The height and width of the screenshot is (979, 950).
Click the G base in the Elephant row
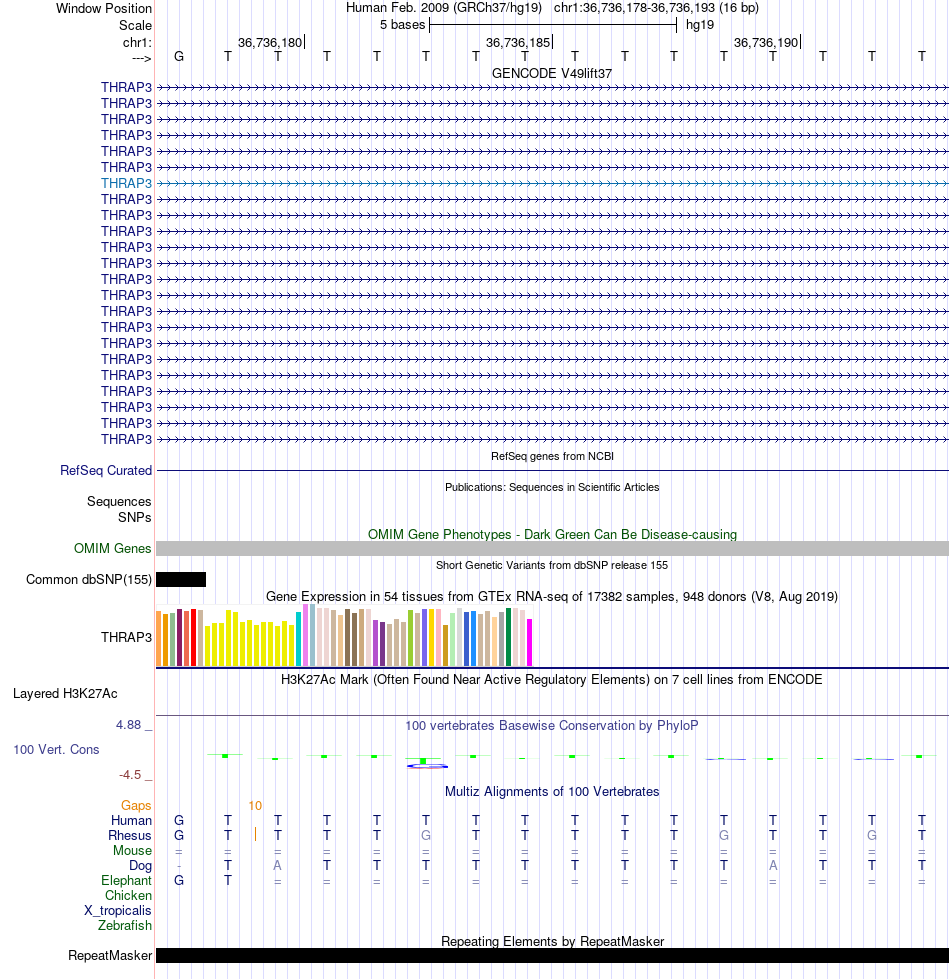pos(179,880)
